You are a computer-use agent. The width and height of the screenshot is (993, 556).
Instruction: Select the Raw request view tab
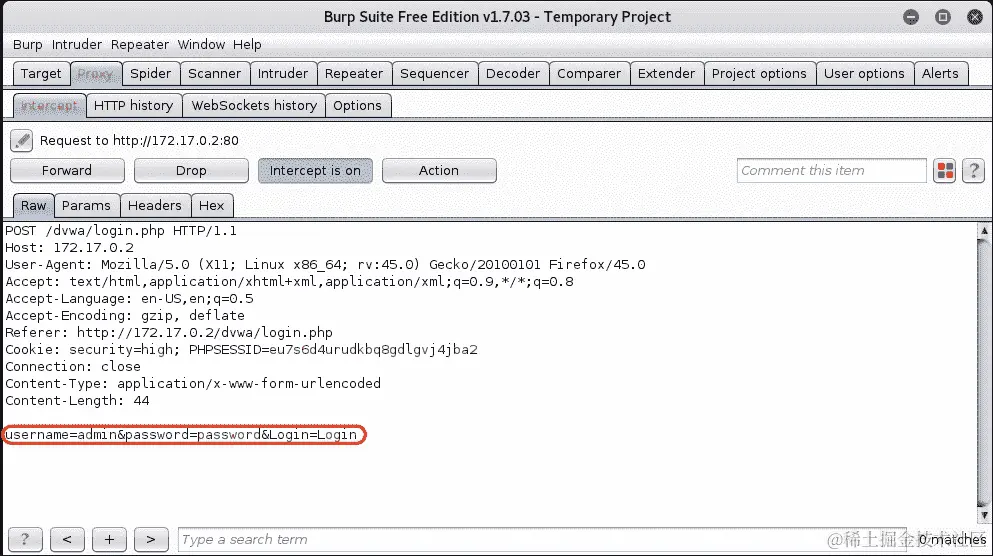coord(34,206)
